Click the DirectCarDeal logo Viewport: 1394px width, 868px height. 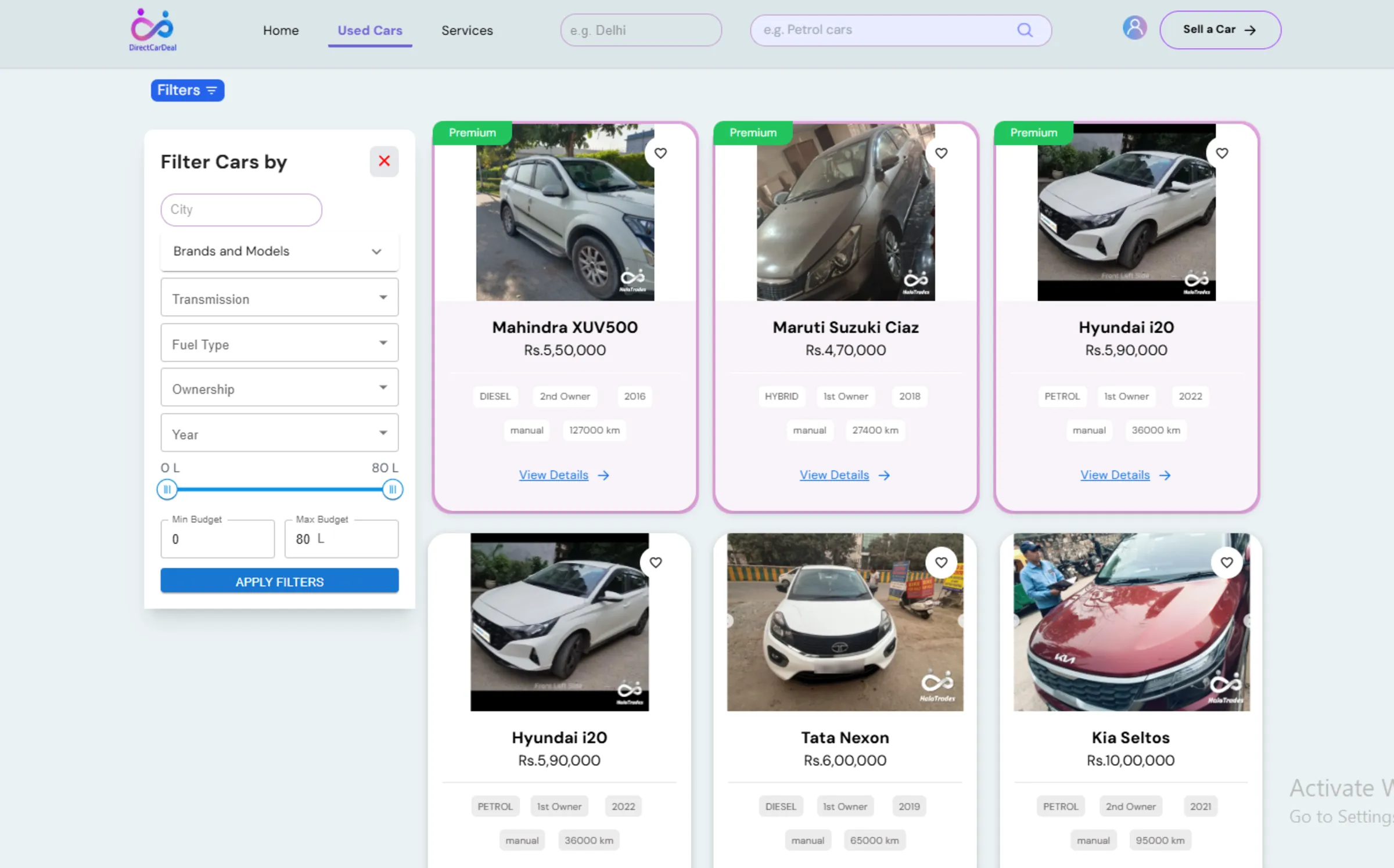coord(153,30)
